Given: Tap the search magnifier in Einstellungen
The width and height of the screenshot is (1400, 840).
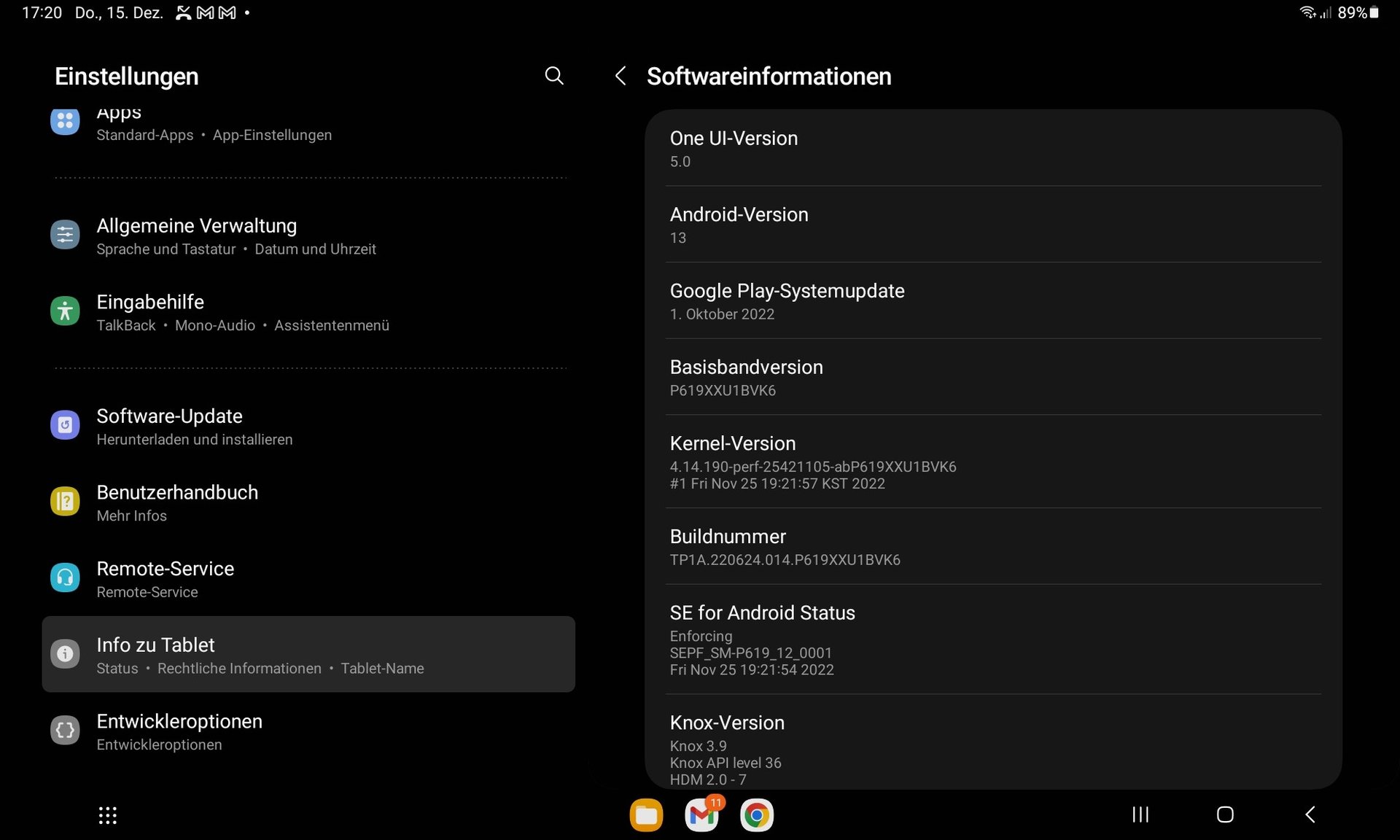Looking at the screenshot, I should (x=554, y=76).
